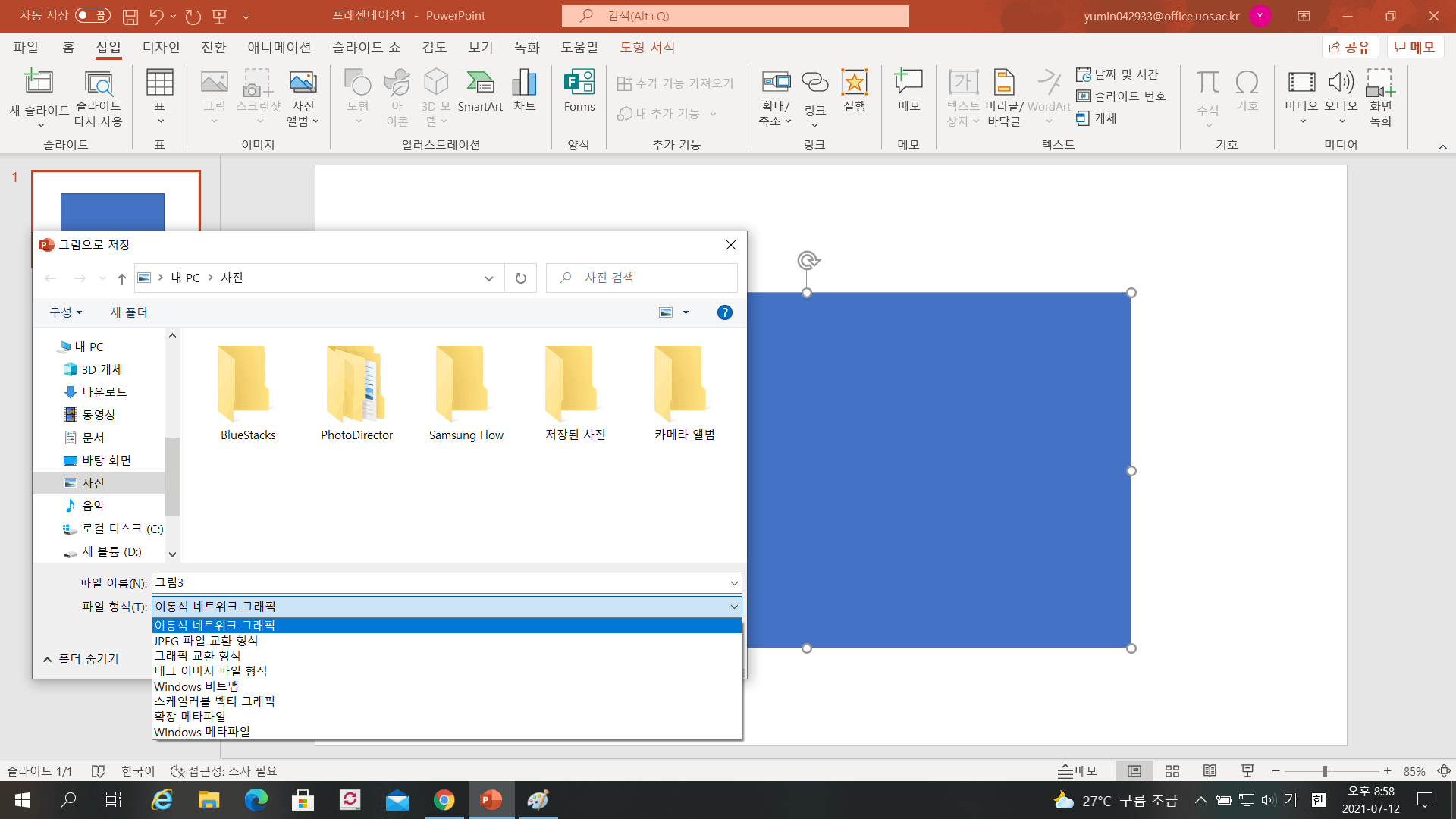Open the view options dropdown in dialog
This screenshot has height=819, width=1456.
pos(686,312)
